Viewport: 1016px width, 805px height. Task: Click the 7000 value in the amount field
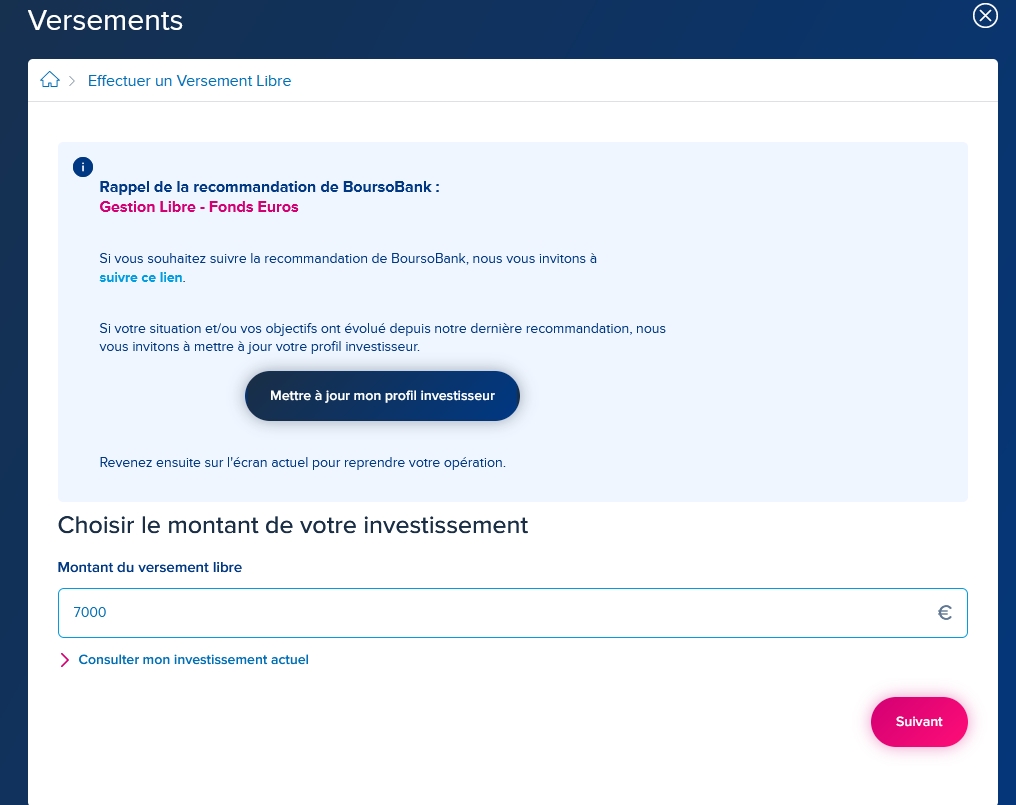[90, 613]
